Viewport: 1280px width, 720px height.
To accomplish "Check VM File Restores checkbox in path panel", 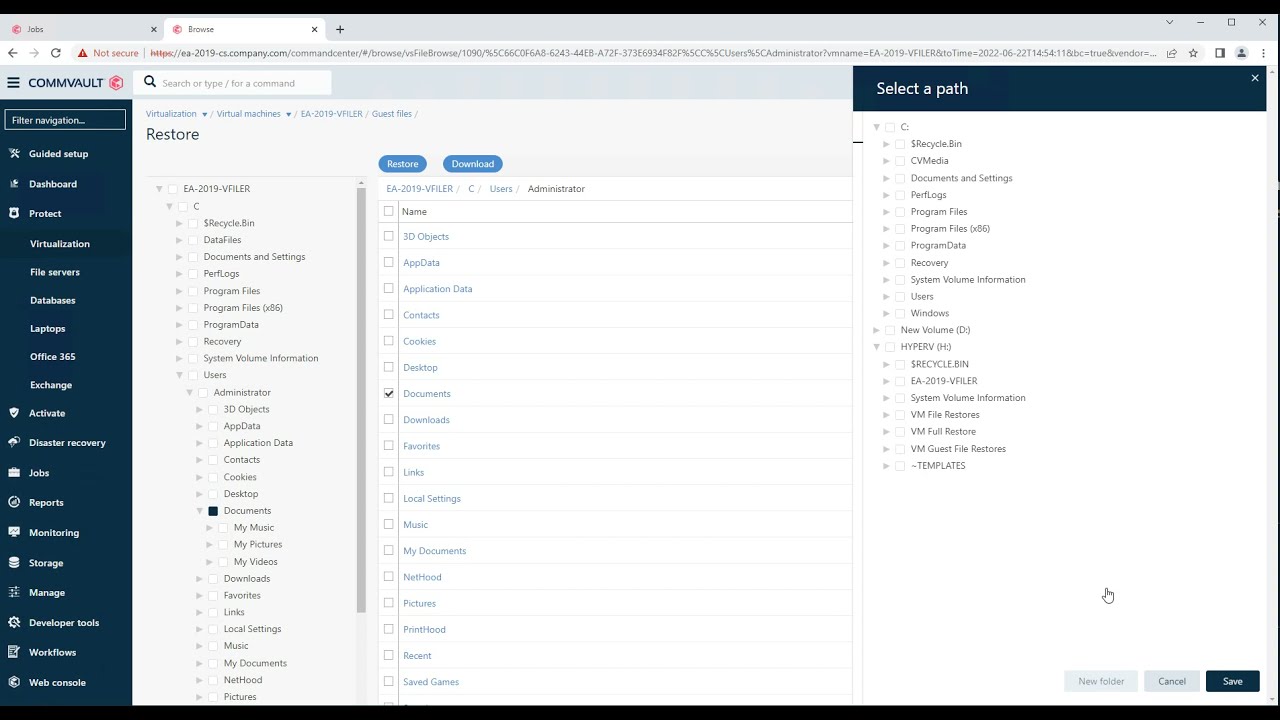I will click(900, 414).
